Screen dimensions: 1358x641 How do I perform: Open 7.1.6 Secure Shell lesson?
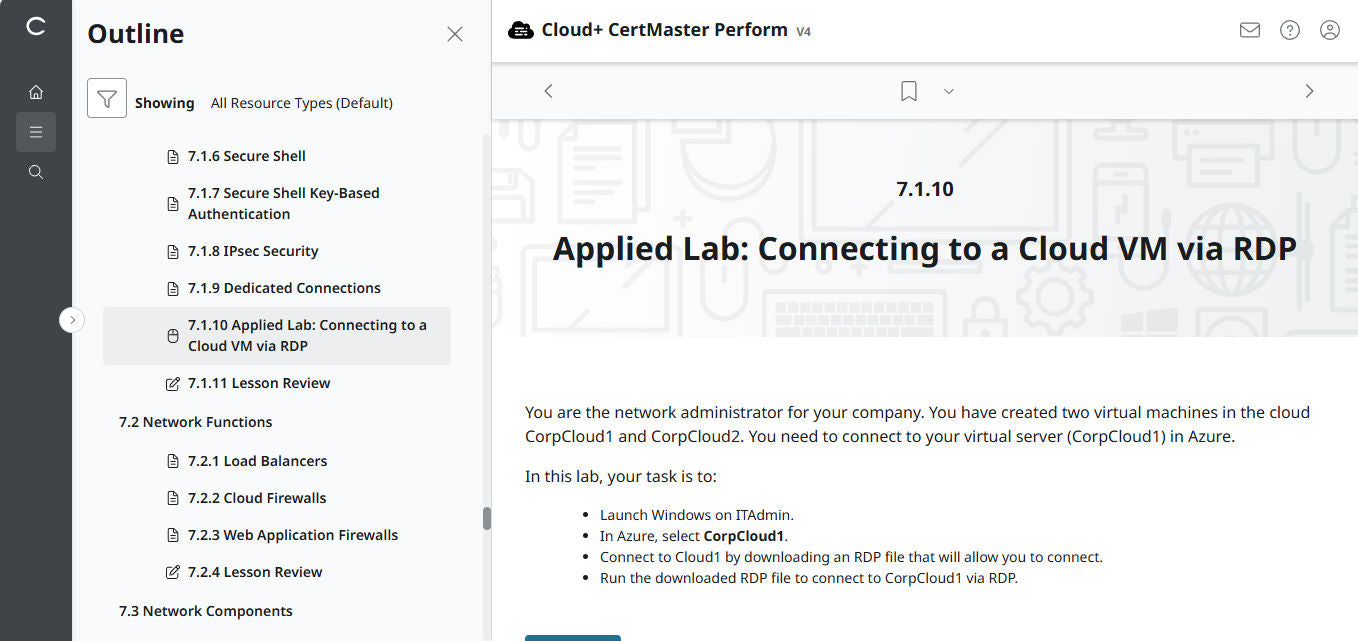click(x=246, y=156)
